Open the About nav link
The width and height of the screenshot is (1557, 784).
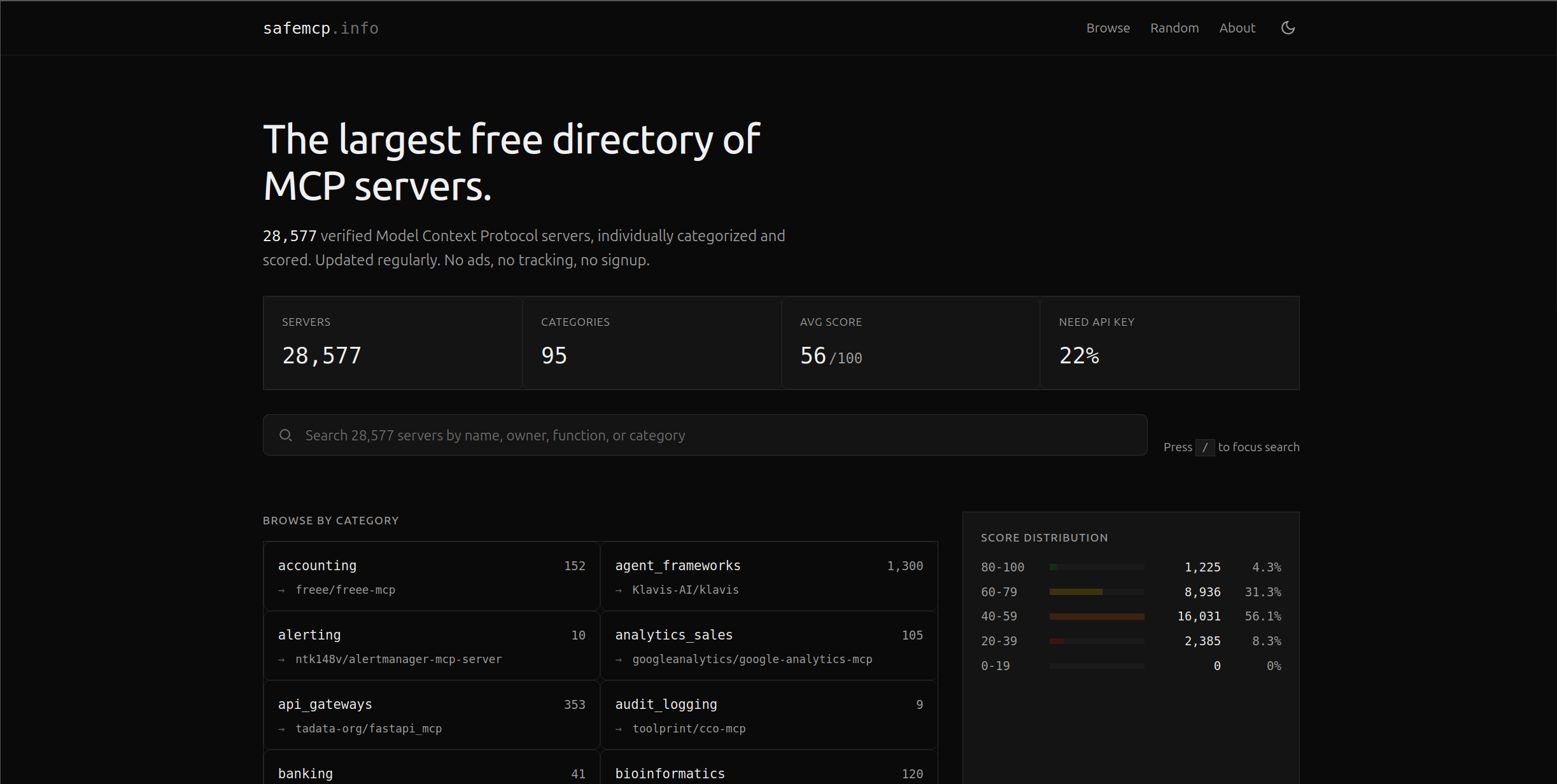point(1237,28)
